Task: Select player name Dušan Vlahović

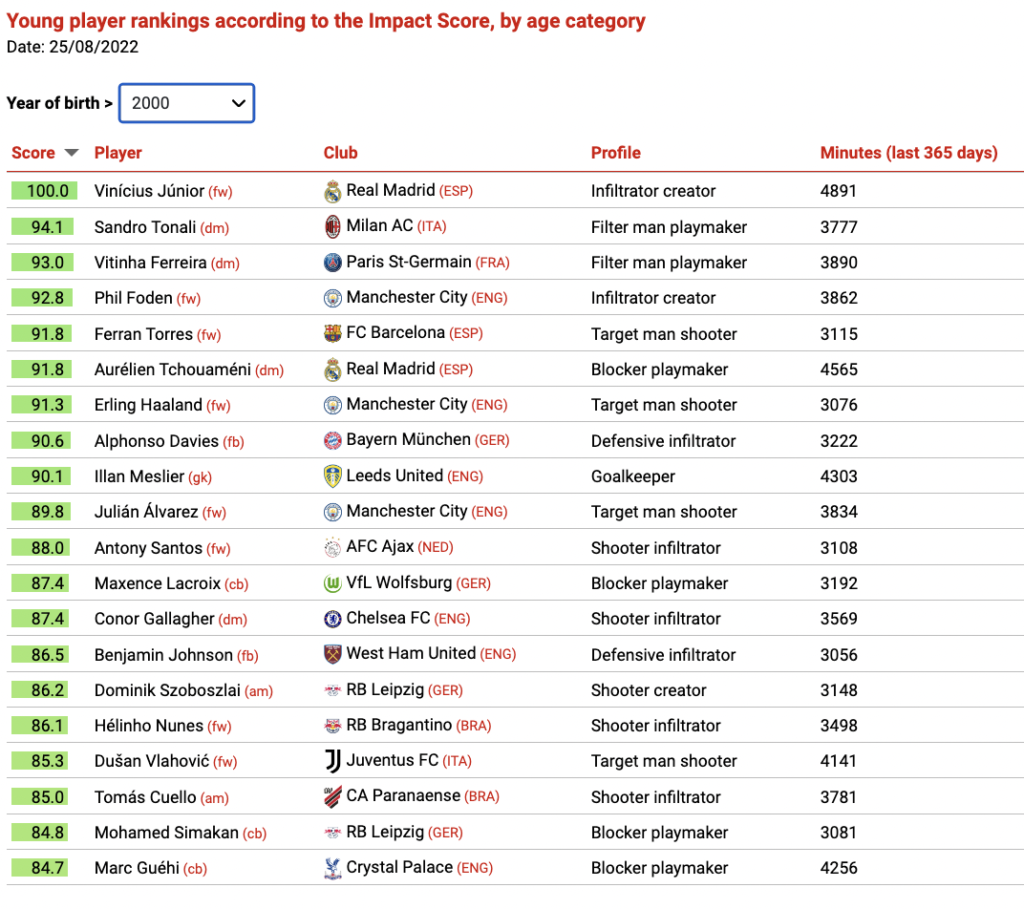Action: (152, 761)
